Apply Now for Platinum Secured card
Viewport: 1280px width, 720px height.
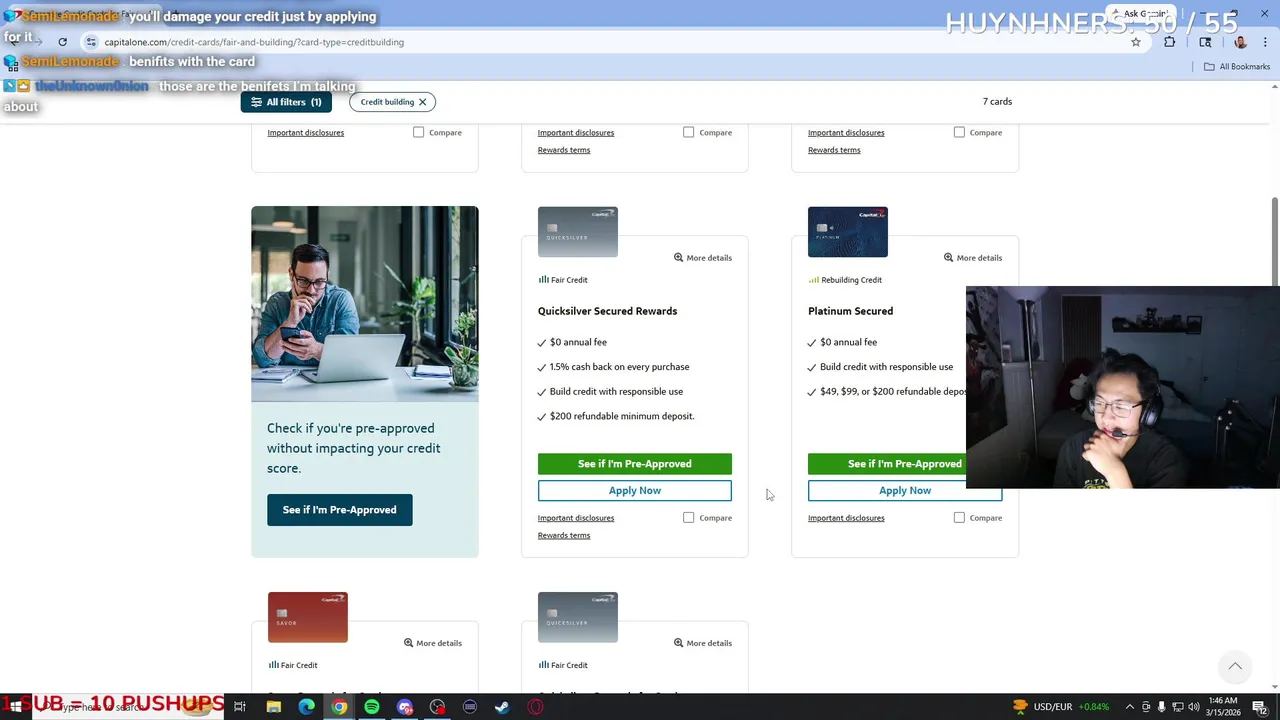coord(905,491)
